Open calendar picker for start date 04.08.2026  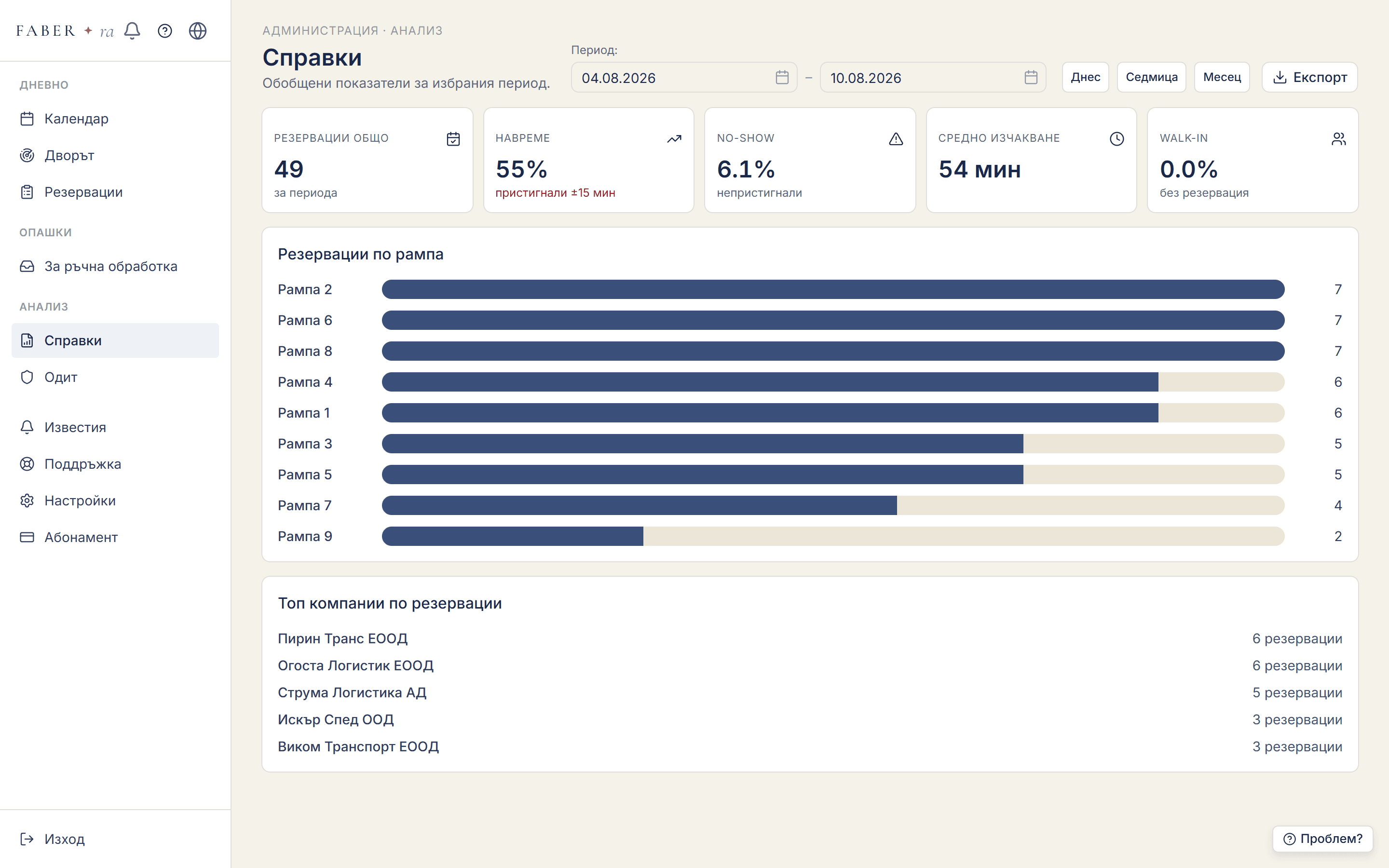coord(782,77)
